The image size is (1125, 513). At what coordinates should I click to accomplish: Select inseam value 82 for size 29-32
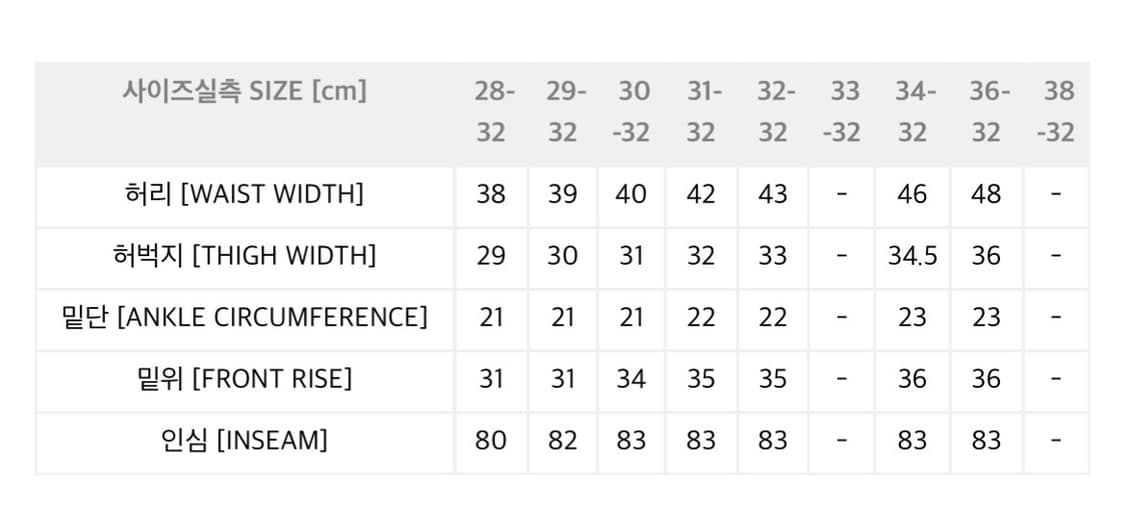[563, 440]
